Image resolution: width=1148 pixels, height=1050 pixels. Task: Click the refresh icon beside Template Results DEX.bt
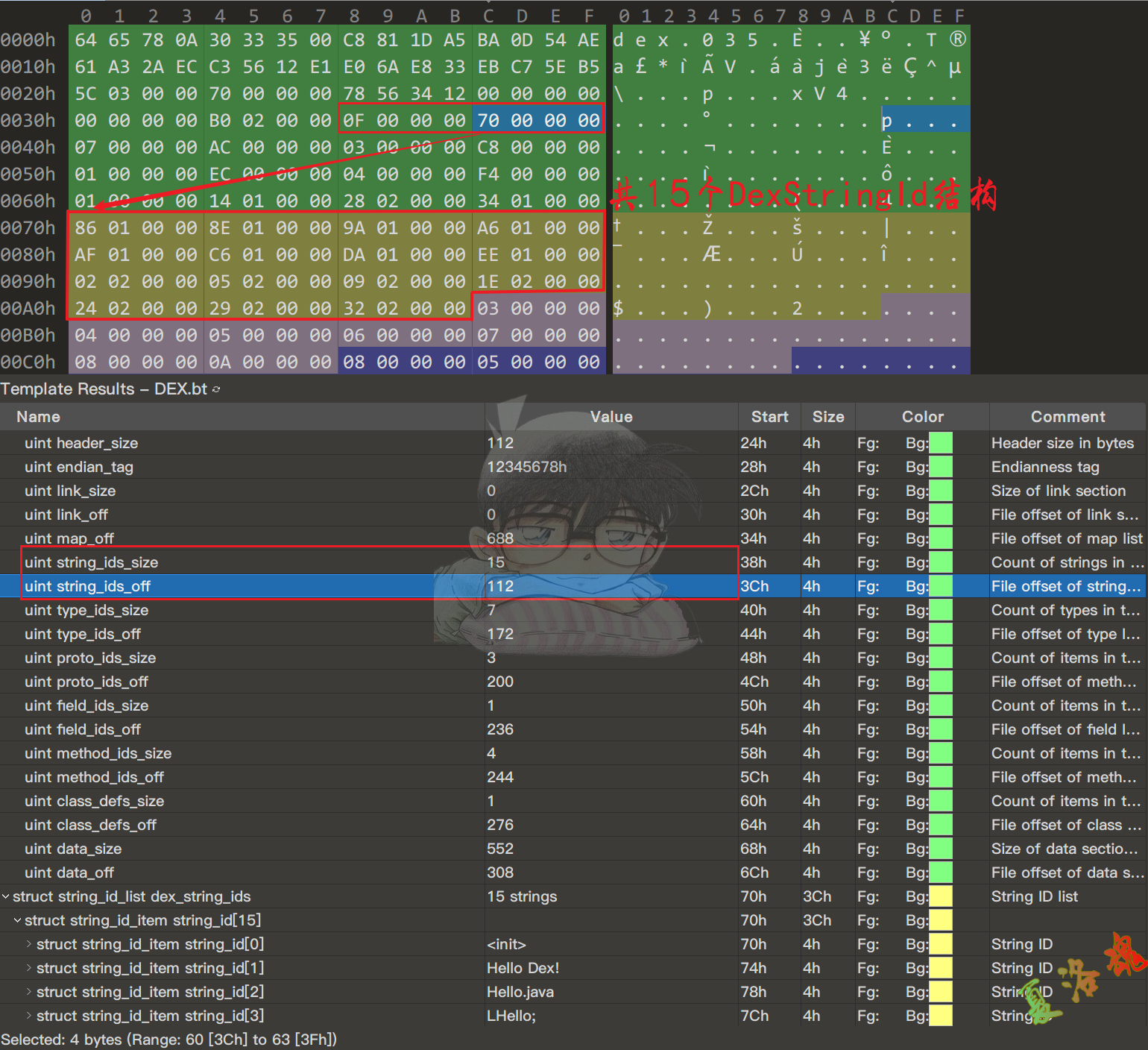[x=216, y=389]
